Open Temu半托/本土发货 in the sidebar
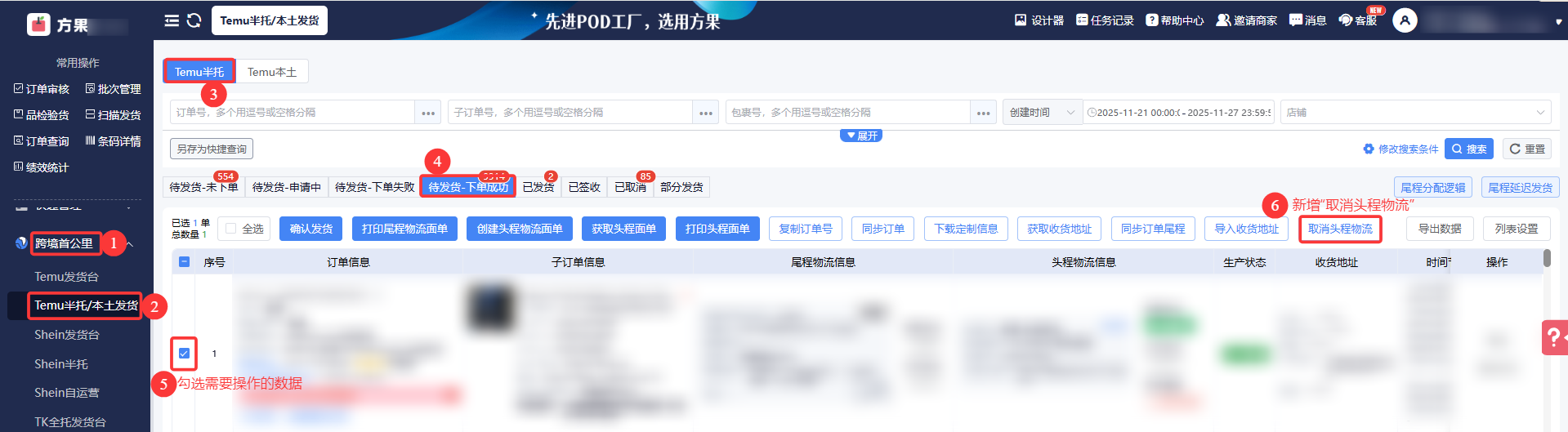Image resolution: width=1568 pixels, height=432 pixels. coord(86,305)
